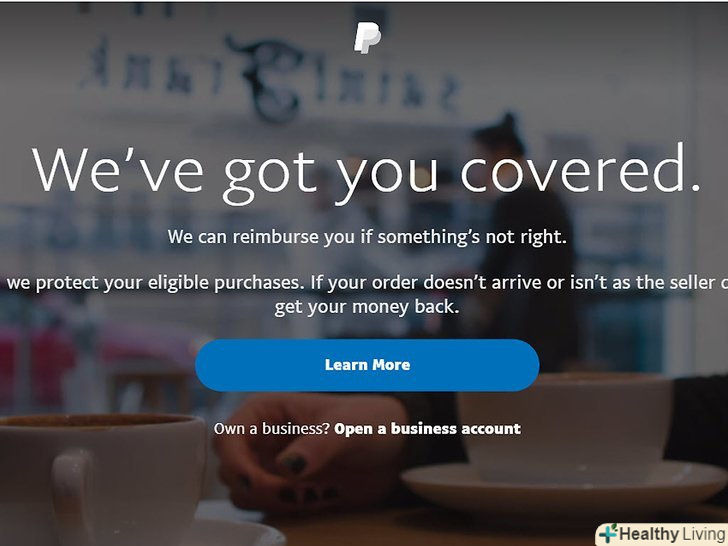The width and height of the screenshot is (728, 546).
Task: Click "We can reimburse you" subheading text
Action: point(367,237)
